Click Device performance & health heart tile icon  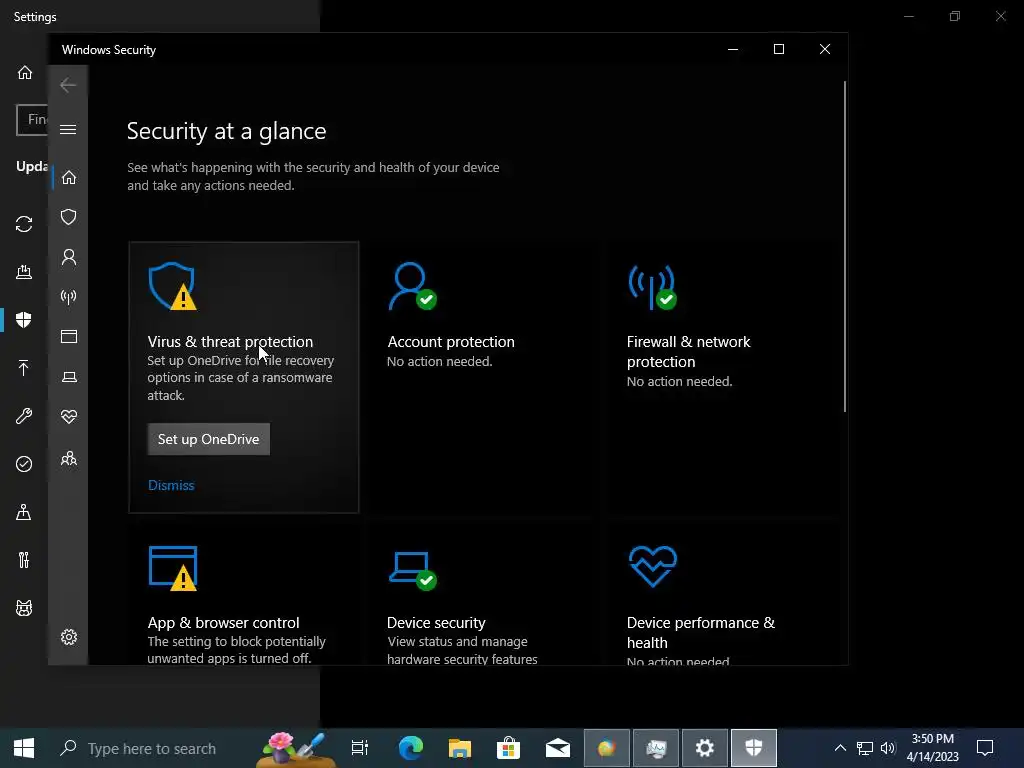click(x=652, y=566)
